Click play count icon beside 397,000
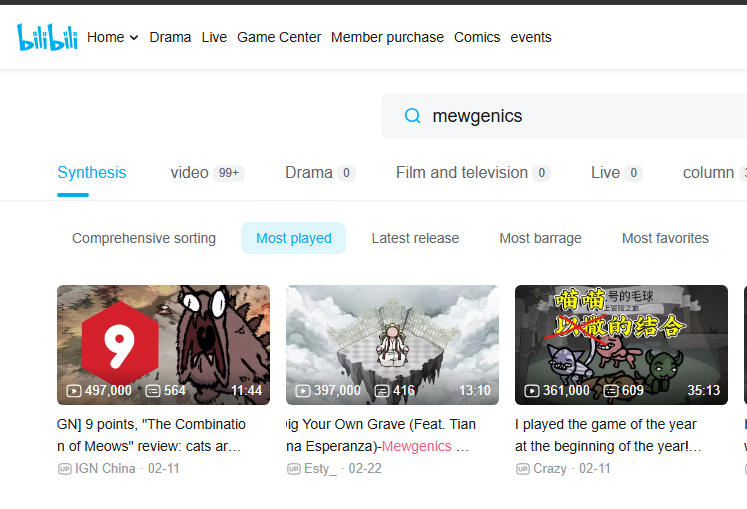This screenshot has width=747, height=509. pyautogui.click(x=303, y=391)
